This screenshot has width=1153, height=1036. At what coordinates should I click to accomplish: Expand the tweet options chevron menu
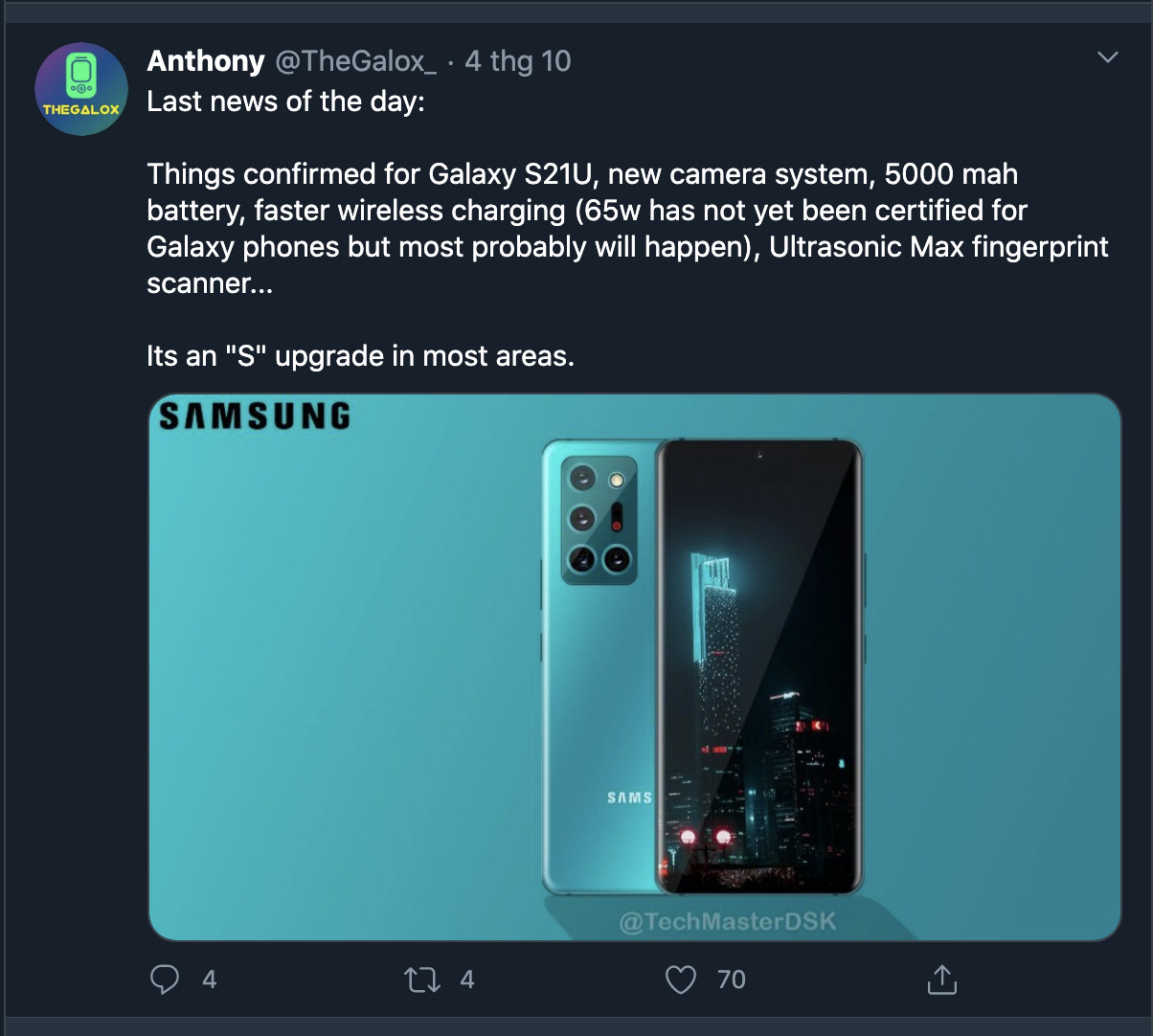(x=1107, y=58)
